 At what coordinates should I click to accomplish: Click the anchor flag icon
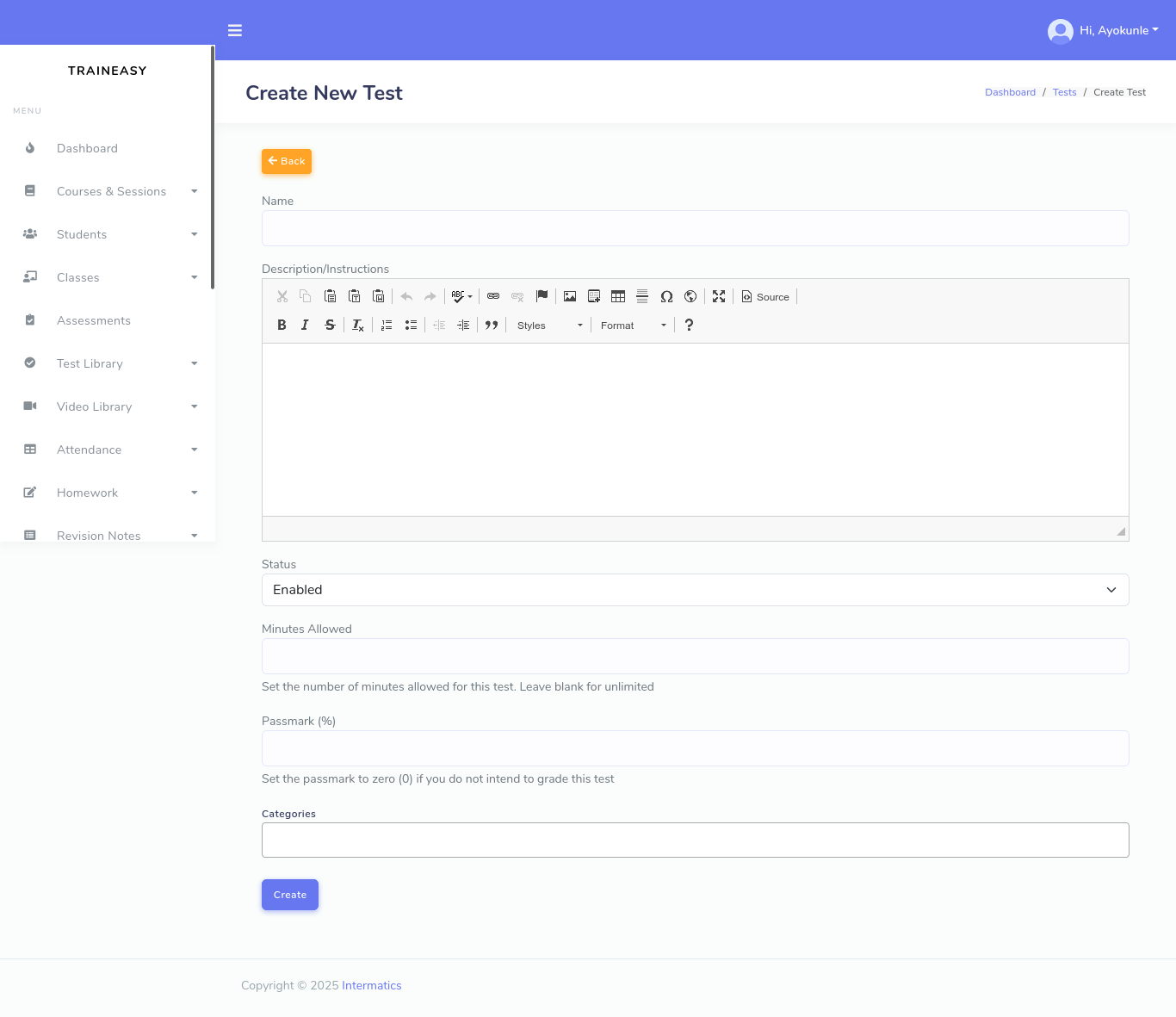tap(542, 297)
